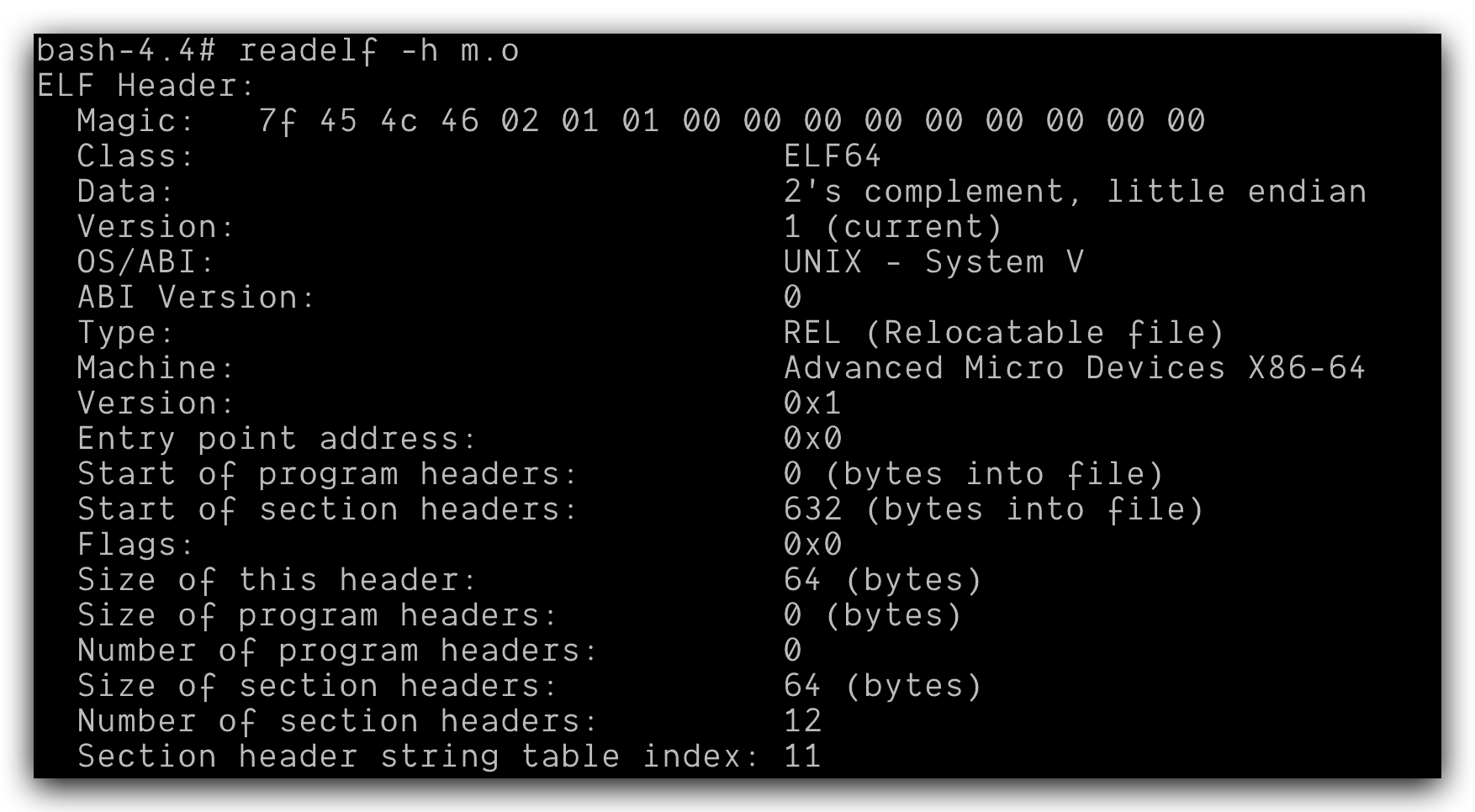Click "Section header string table index:" label
The width and height of the screenshot is (1475, 812).
pos(418,757)
